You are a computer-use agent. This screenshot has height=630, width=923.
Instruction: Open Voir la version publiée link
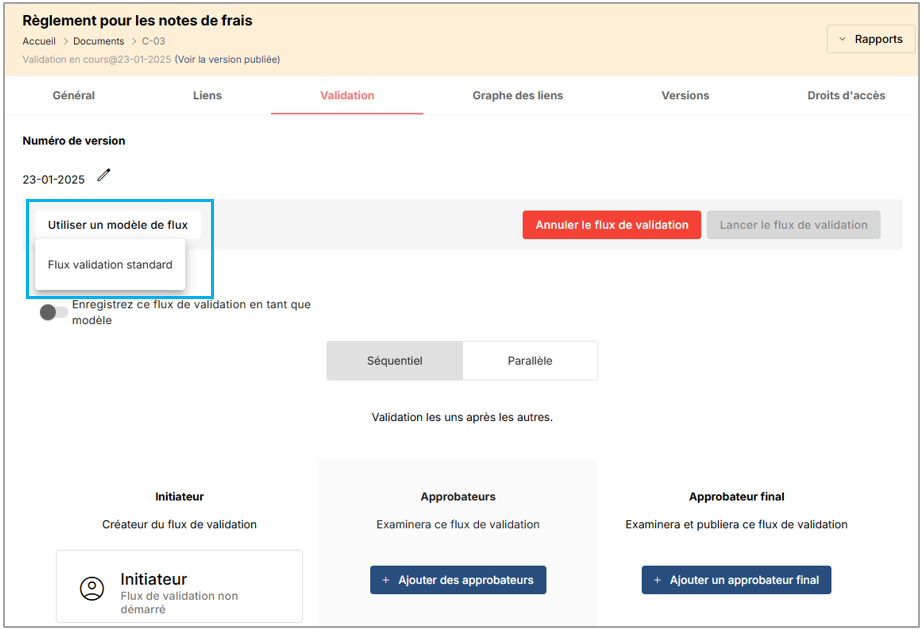(x=227, y=59)
